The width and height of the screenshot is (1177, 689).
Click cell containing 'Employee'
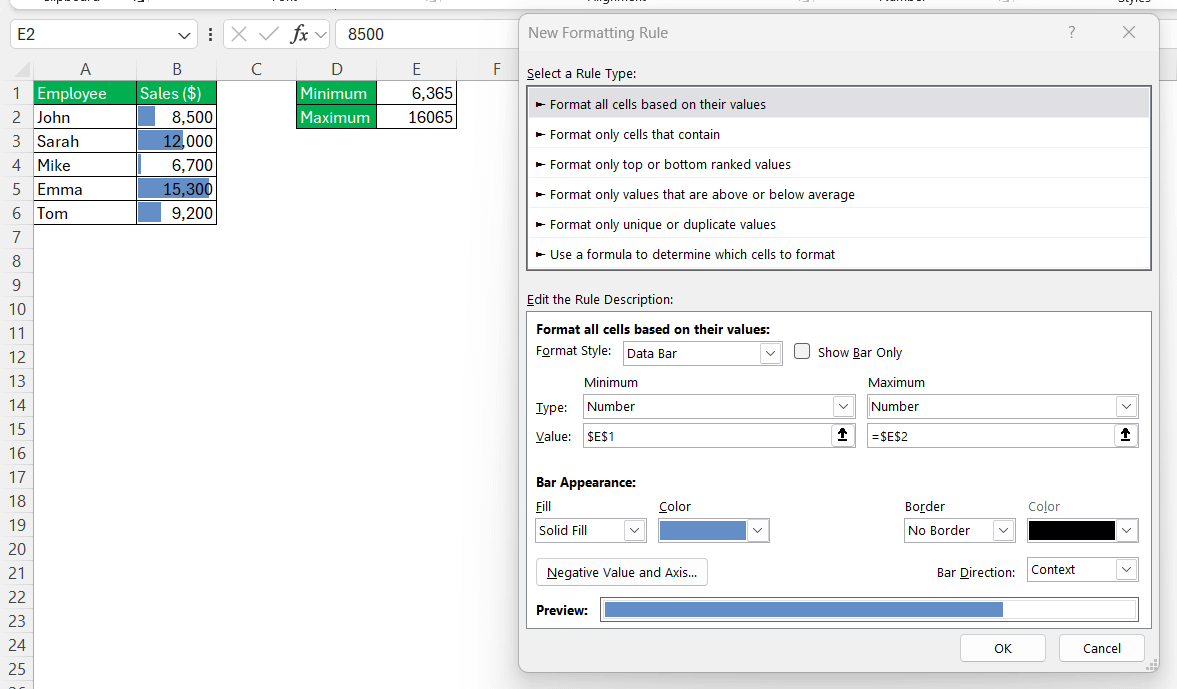tap(85, 93)
